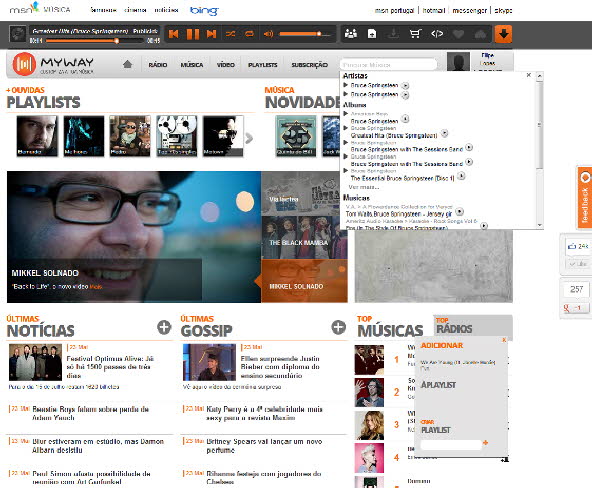Screen dimensions: 592x488
Task: Open the user profile avatar
Action: (458, 62)
